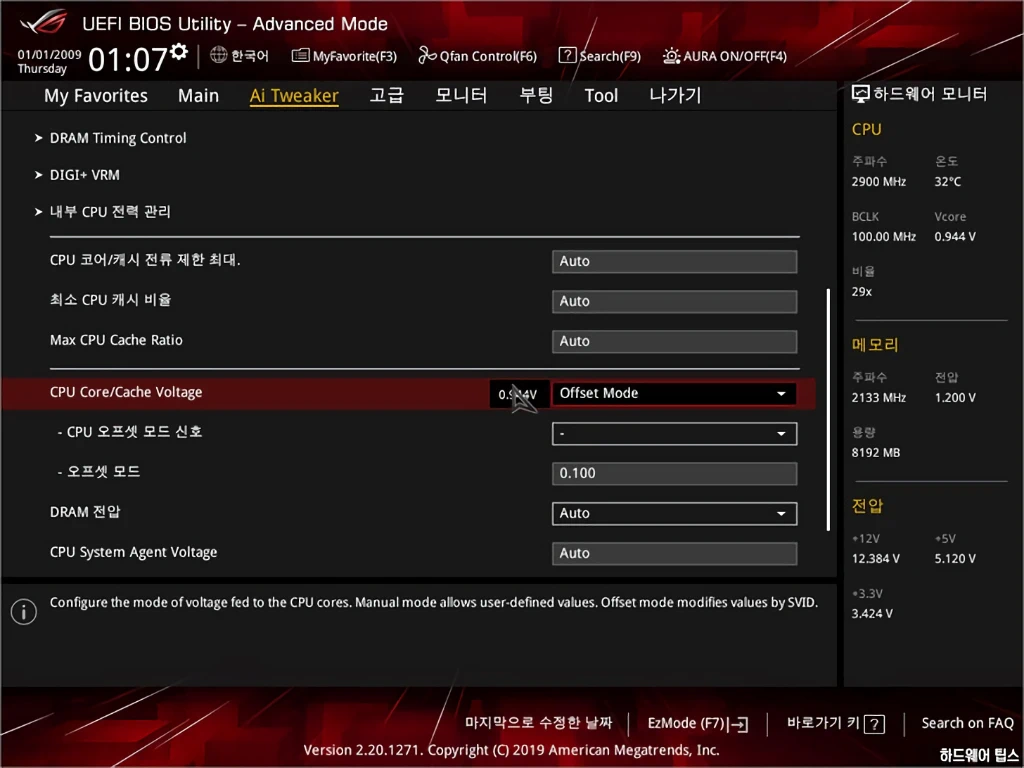Toggle the AURA lighting icon

click(x=671, y=56)
